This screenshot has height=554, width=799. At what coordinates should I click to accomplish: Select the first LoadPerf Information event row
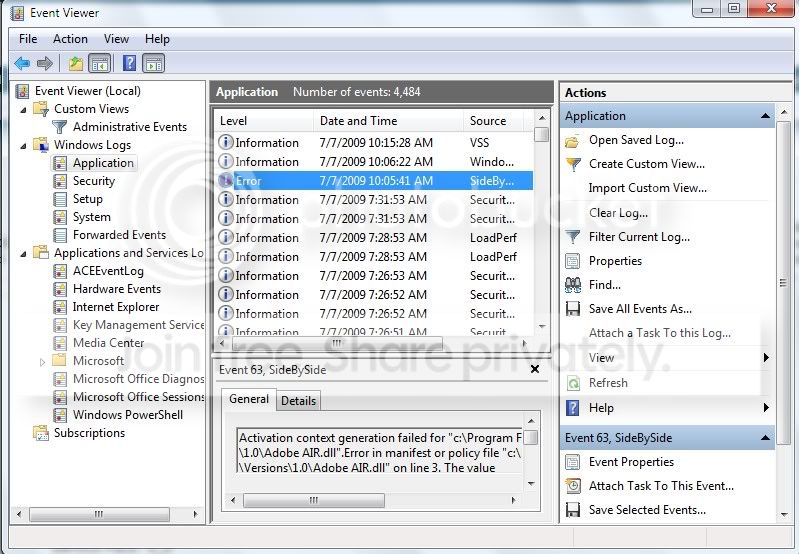coord(375,238)
